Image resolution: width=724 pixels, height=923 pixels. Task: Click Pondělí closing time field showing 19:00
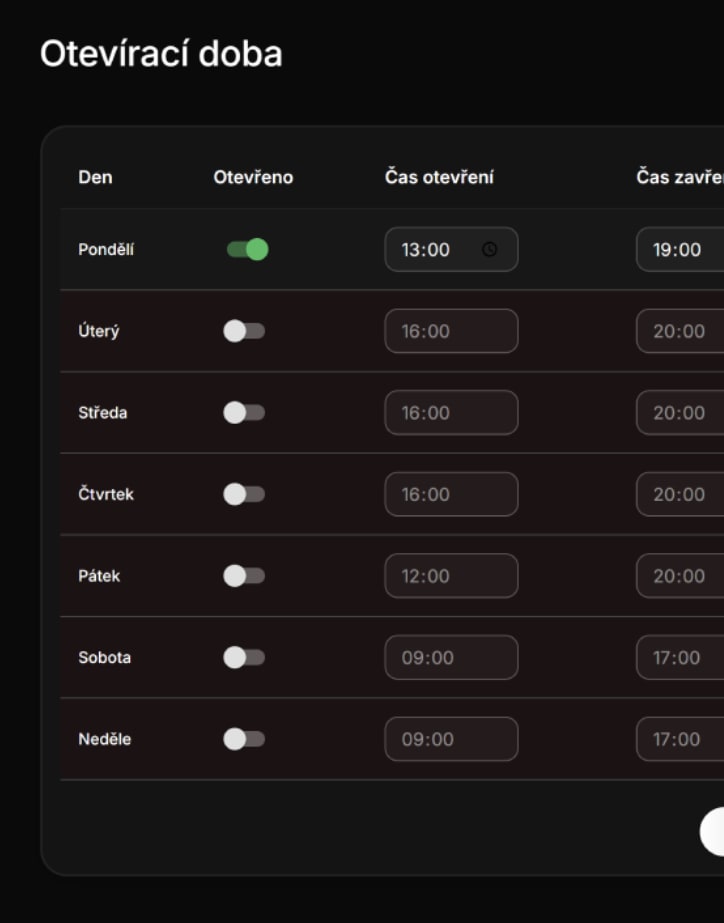(x=682, y=250)
